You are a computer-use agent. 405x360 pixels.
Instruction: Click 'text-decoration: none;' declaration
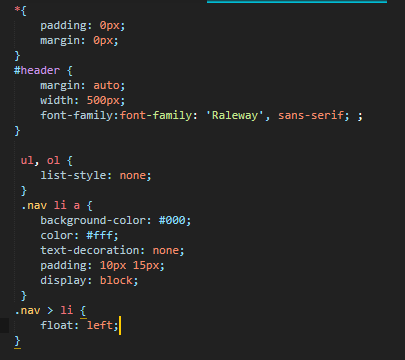point(112,250)
